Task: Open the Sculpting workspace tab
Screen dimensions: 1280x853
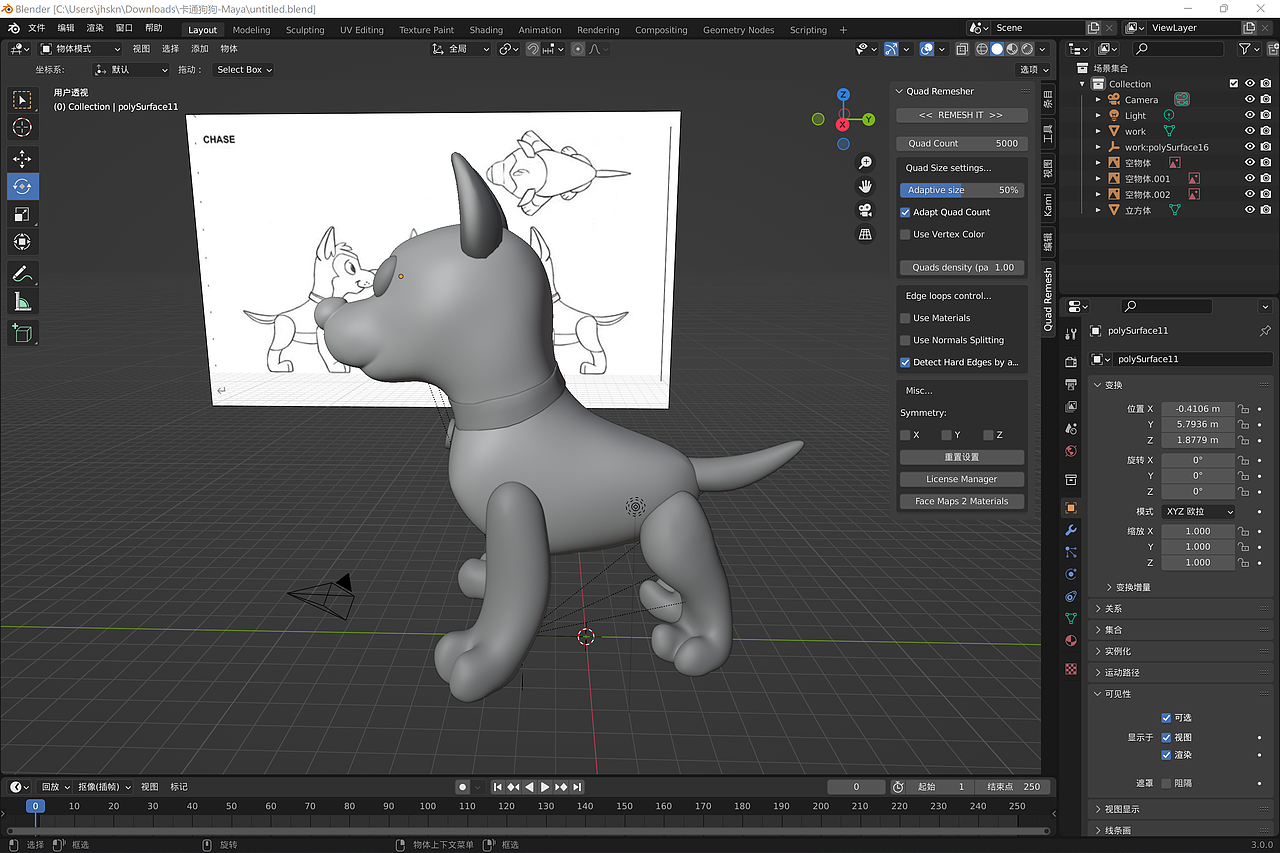Action: 305,30
